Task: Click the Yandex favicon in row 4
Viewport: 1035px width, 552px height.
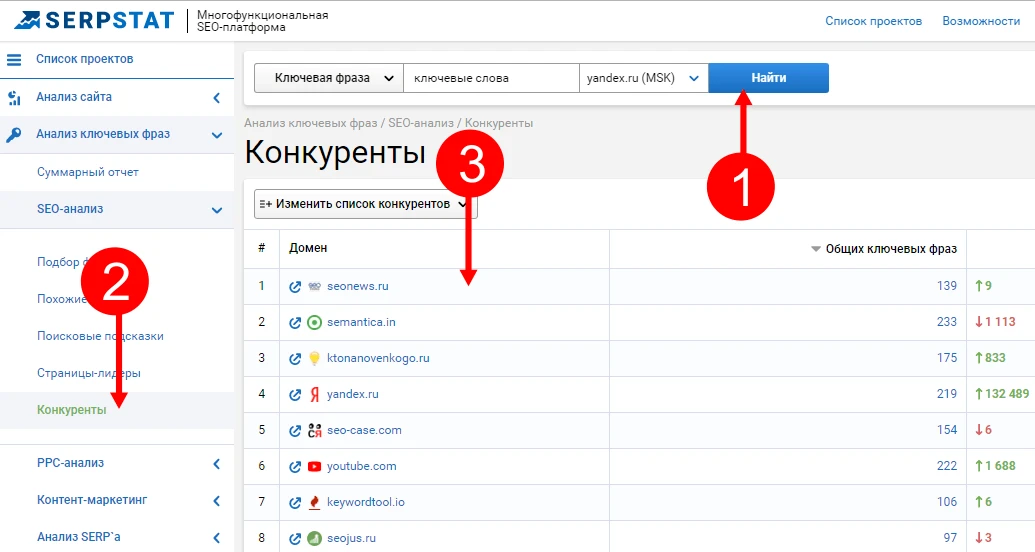Action: pyautogui.click(x=315, y=394)
